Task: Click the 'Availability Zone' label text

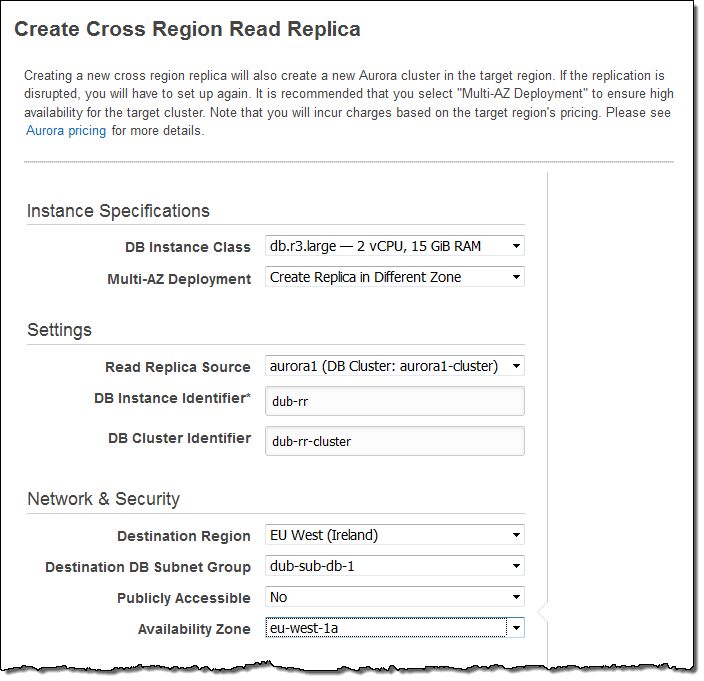Action: (x=194, y=629)
